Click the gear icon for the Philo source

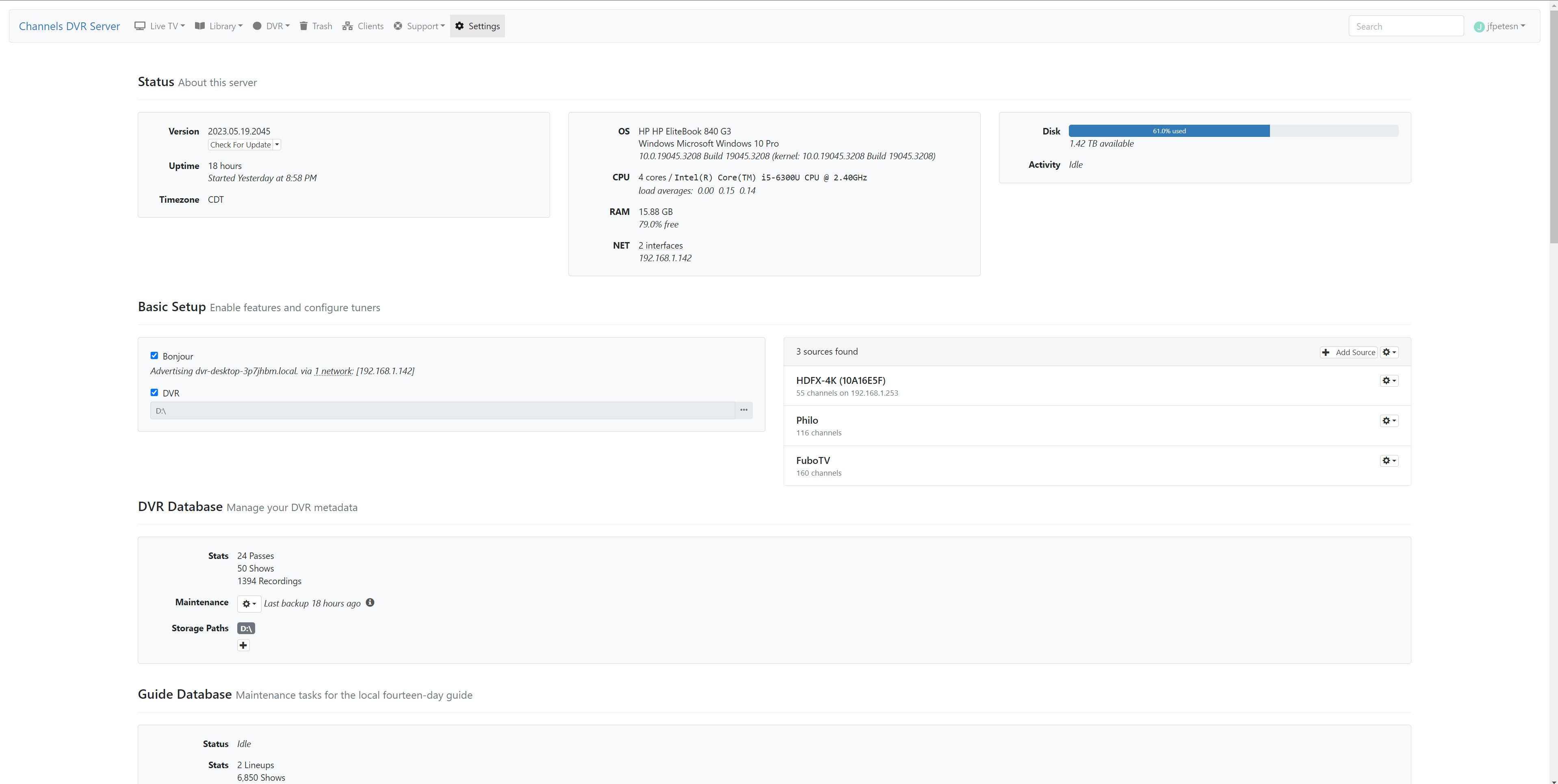1389,420
